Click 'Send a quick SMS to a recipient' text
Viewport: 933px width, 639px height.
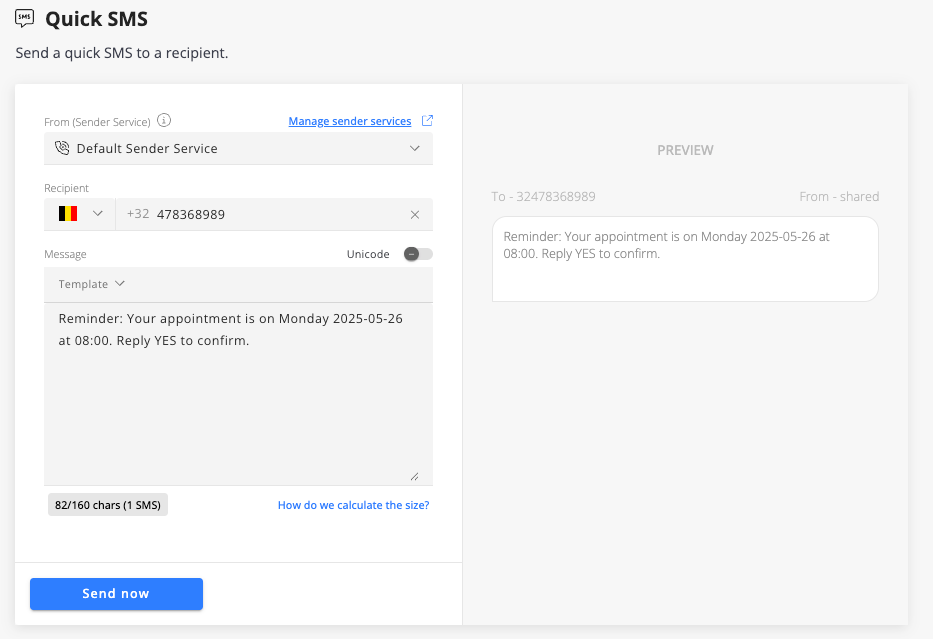pyautogui.click(x=122, y=53)
